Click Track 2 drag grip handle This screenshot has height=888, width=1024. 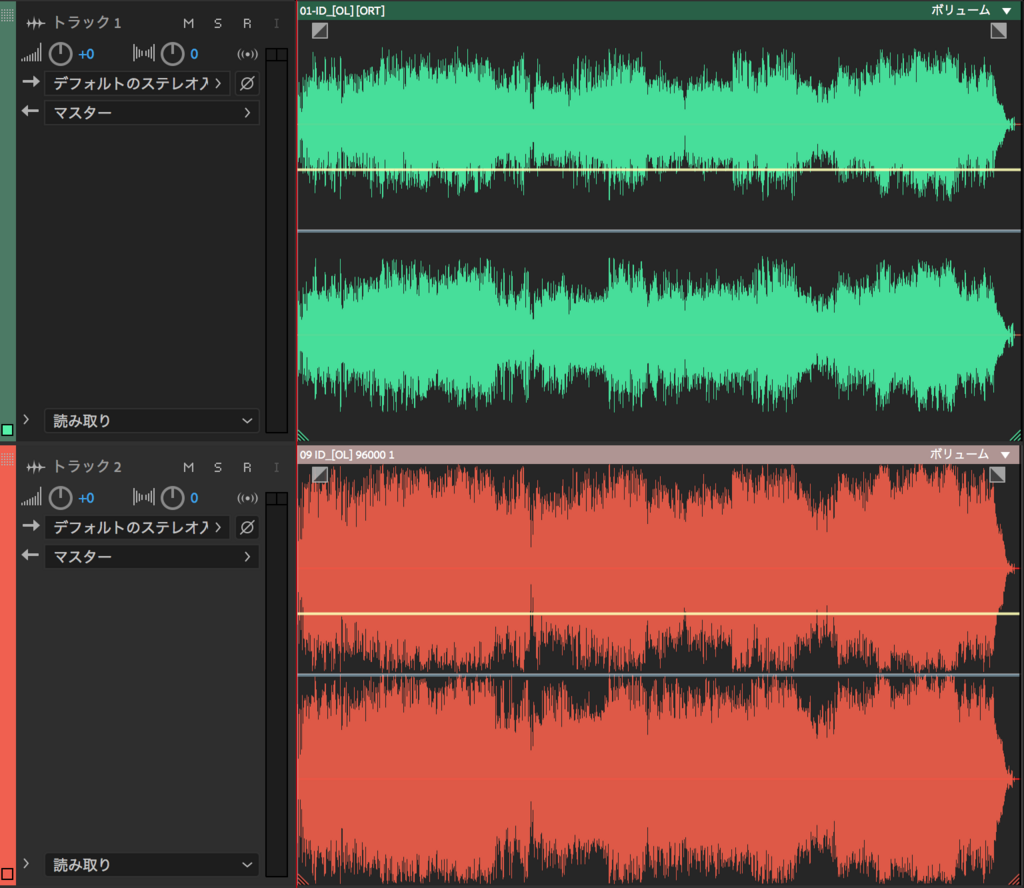click(7, 459)
